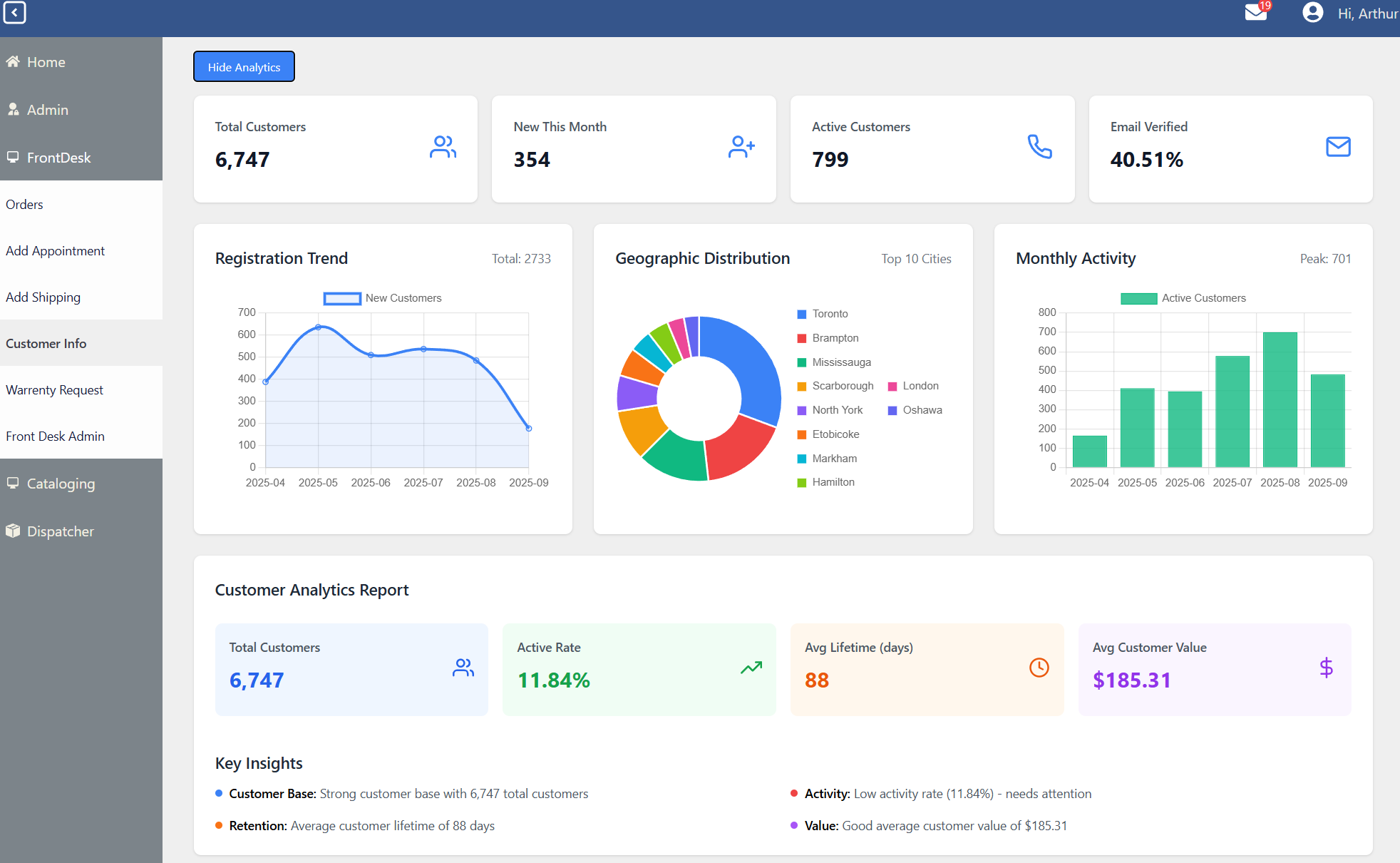Toggle Active Customers dataset in bar chart
Viewport: 1400px width, 863px height.
[1183, 298]
